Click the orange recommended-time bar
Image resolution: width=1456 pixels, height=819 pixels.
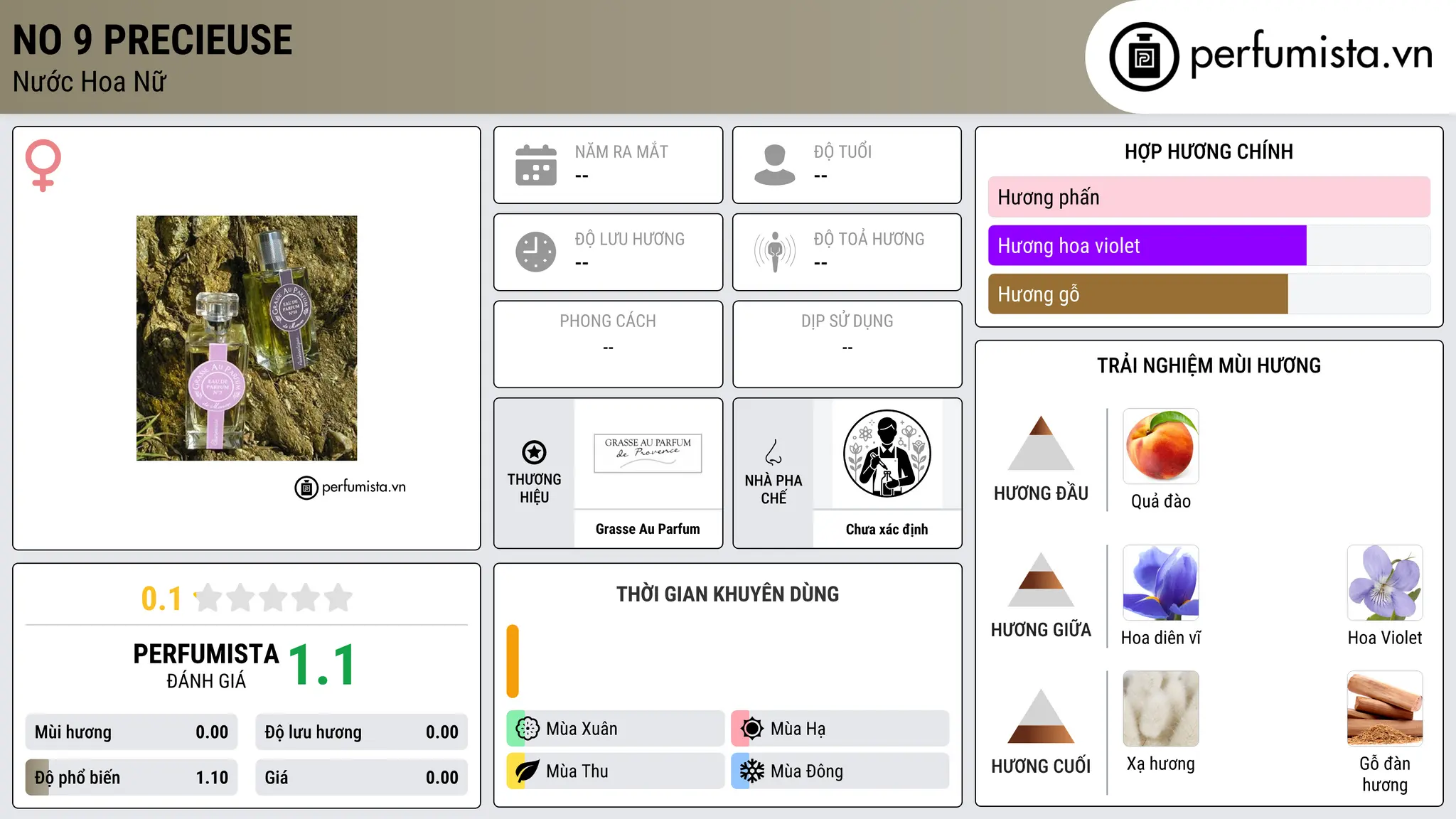click(x=513, y=661)
